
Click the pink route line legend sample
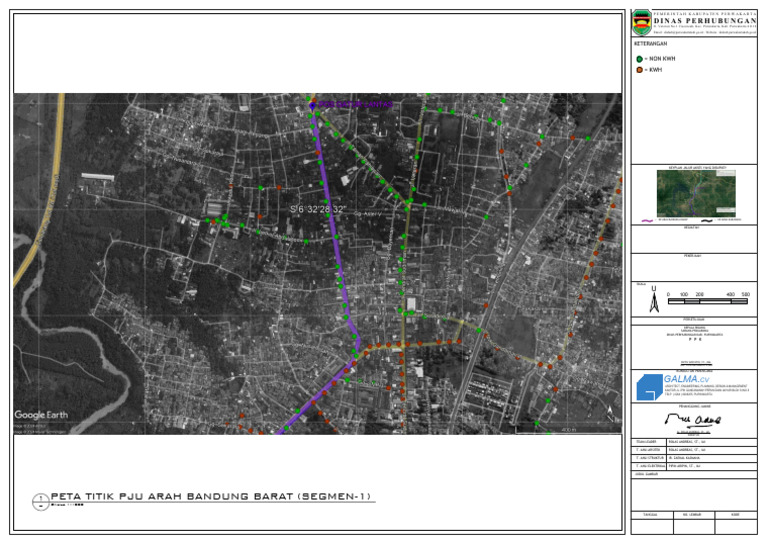coord(648,218)
